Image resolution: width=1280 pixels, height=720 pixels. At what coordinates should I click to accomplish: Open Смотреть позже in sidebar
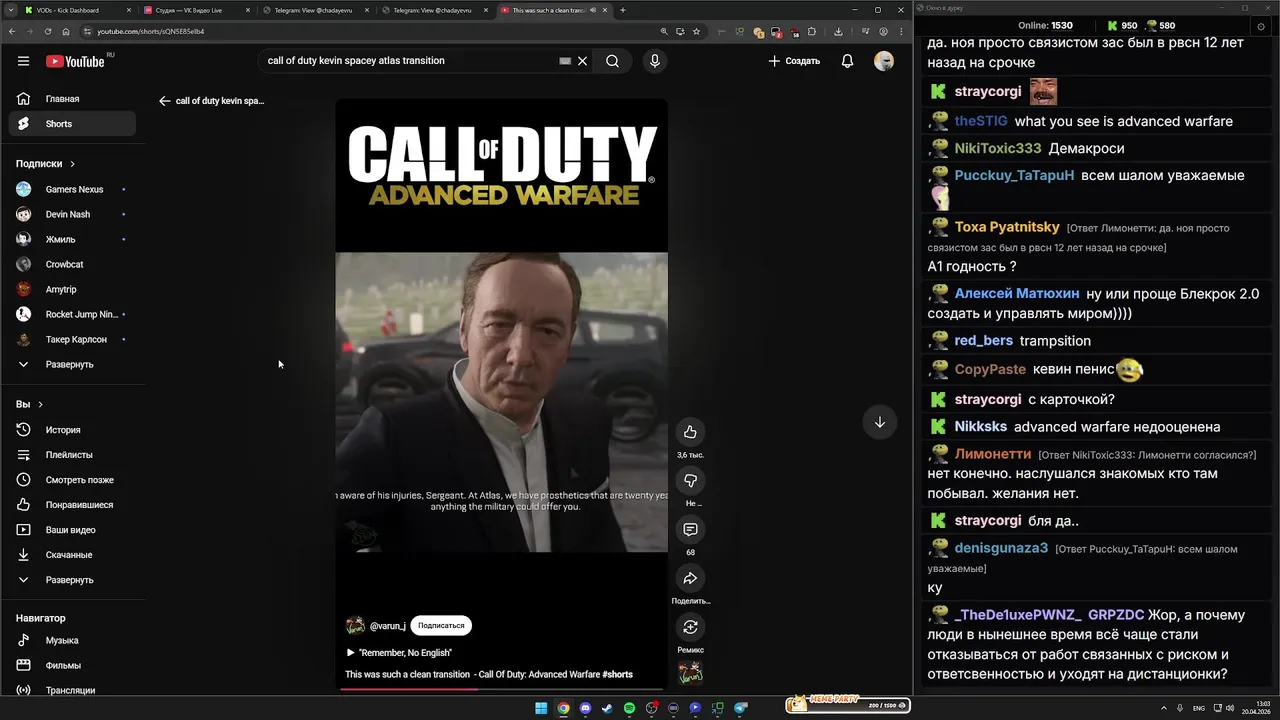[x=72, y=480]
